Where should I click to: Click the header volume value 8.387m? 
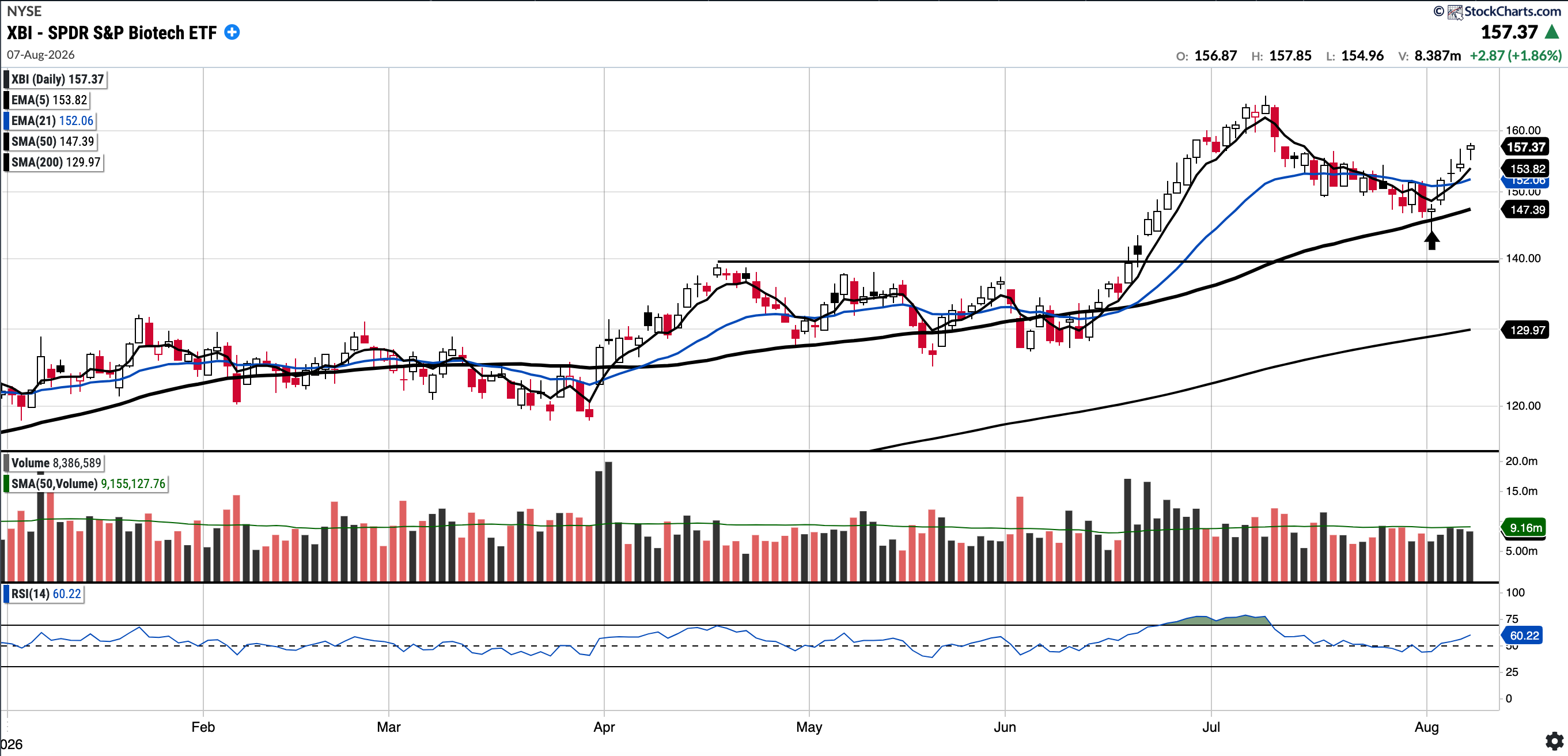point(1437,56)
